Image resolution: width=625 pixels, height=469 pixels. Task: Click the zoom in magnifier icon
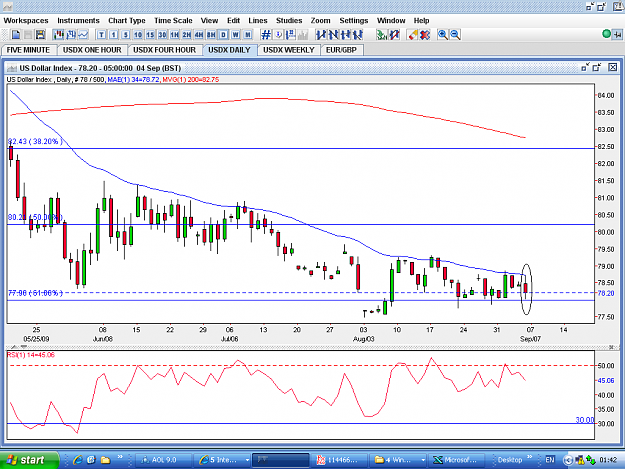(442, 35)
